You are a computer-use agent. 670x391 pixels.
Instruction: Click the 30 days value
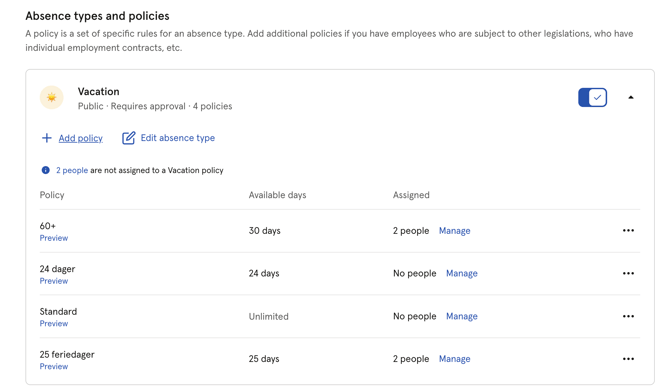(x=264, y=231)
